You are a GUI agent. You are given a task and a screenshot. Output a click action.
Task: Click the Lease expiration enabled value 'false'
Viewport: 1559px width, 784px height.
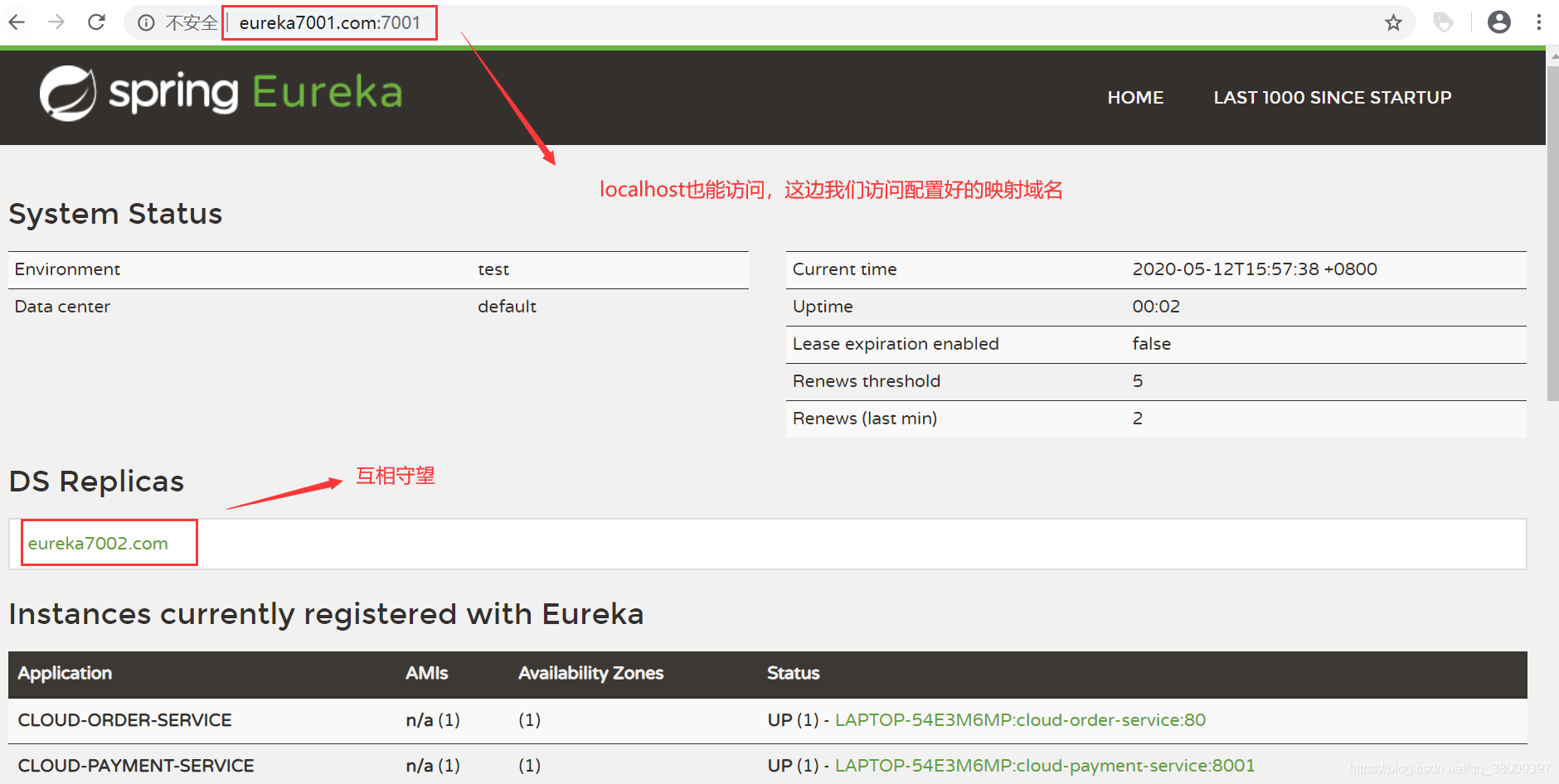[1151, 344]
